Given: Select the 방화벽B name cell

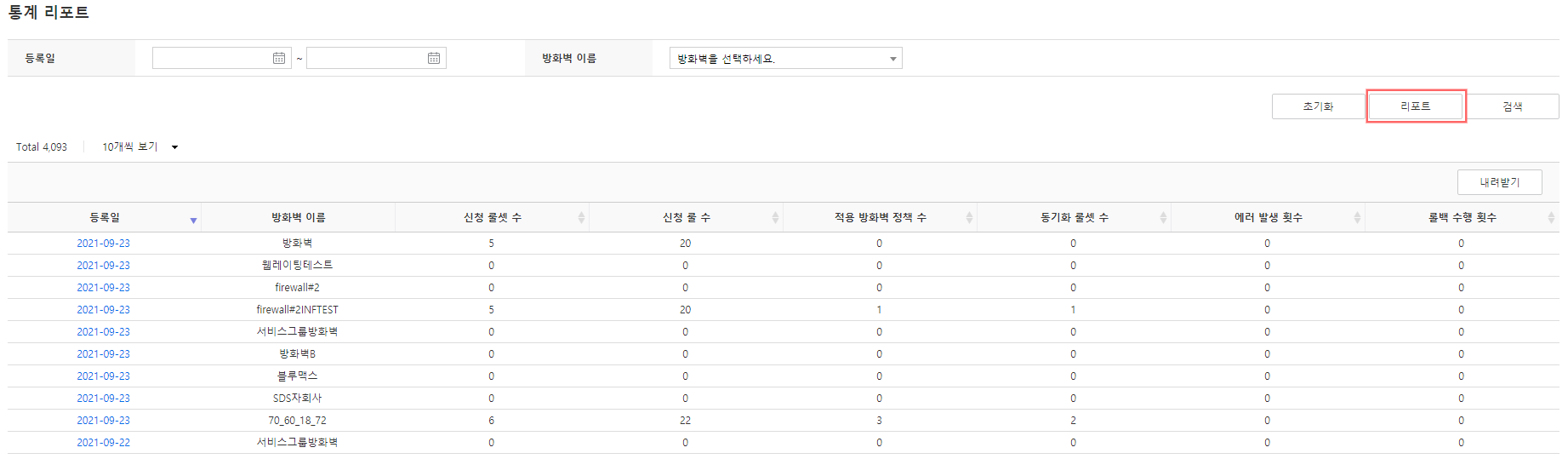Looking at the screenshot, I should coord(298,354).
